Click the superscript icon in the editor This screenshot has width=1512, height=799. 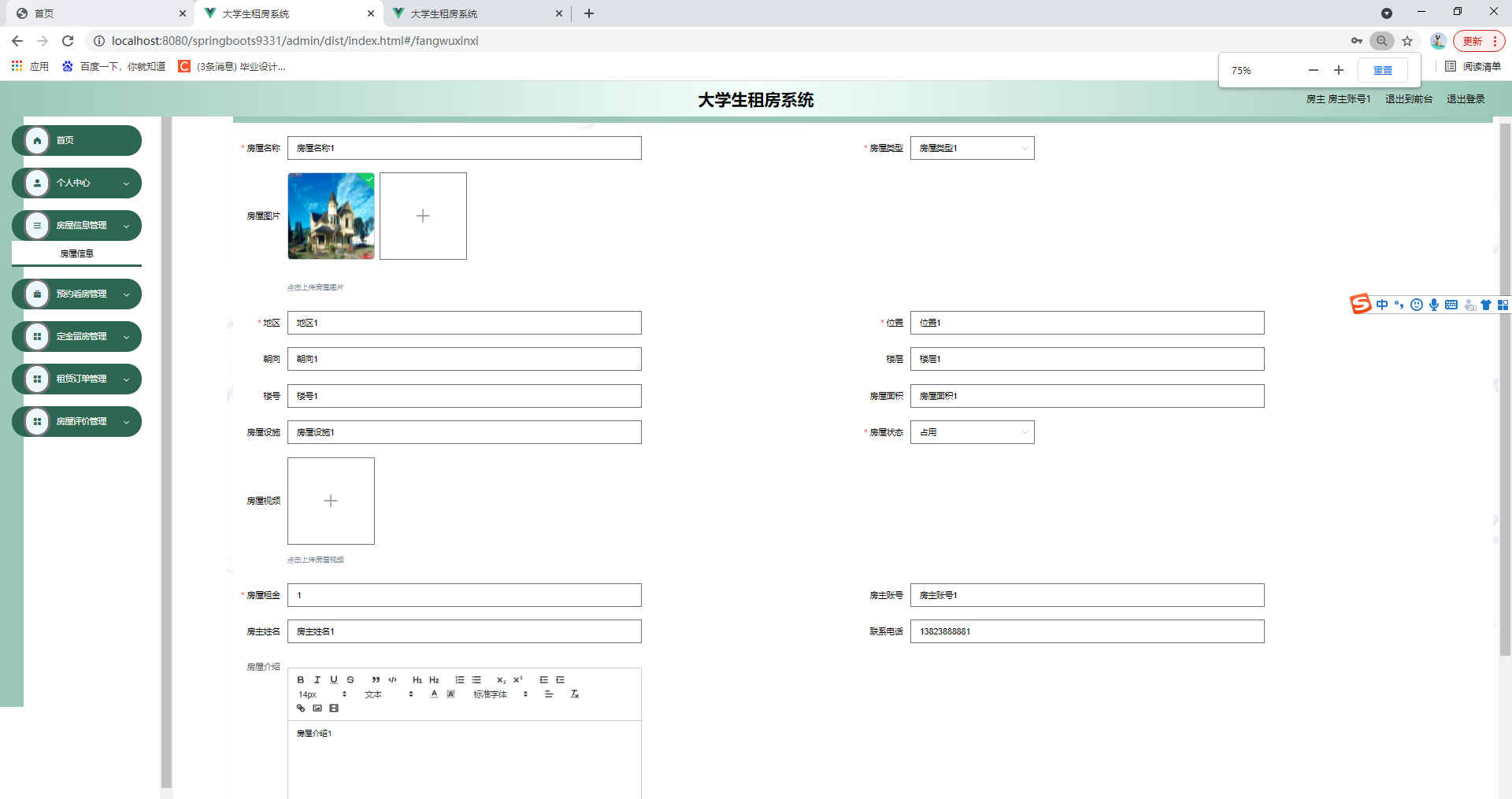517,679
